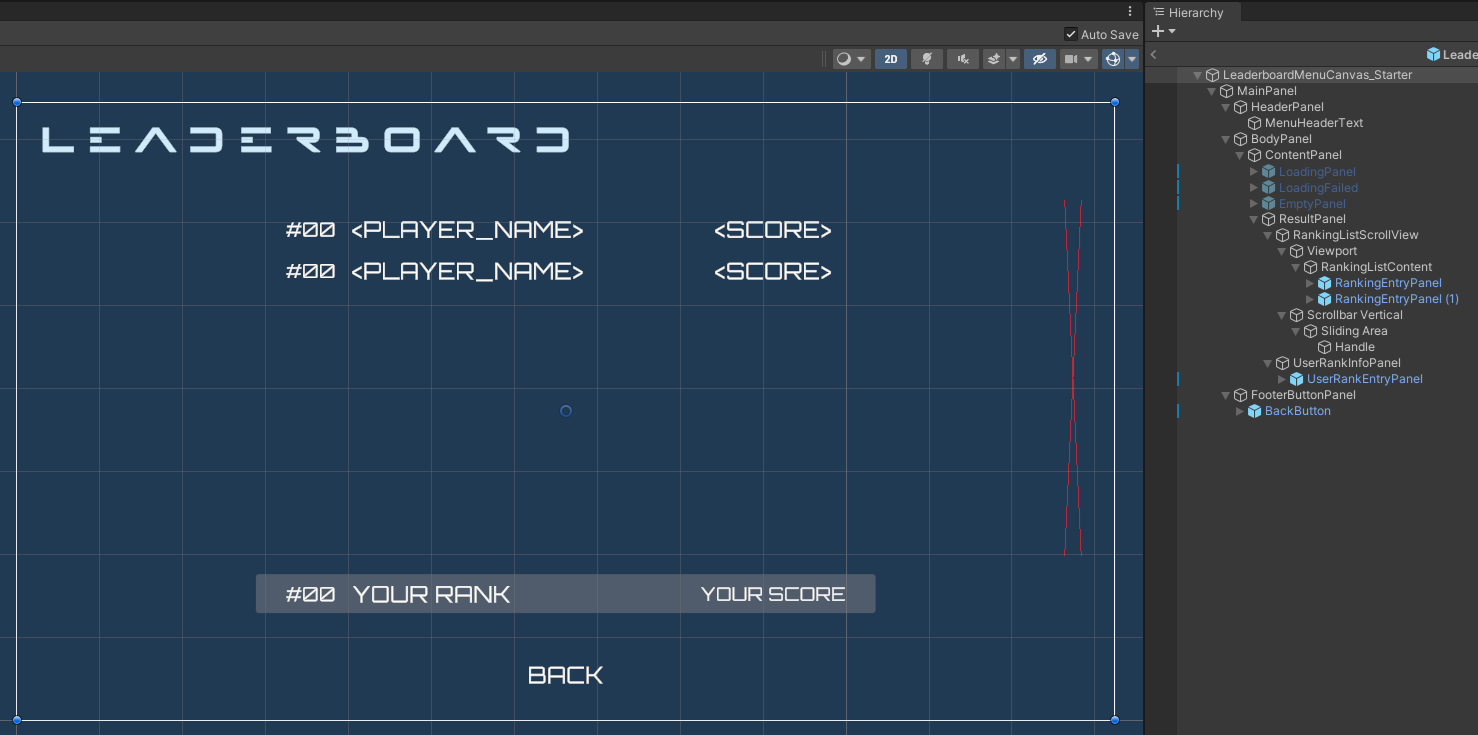Viewport: 1478px width, 735px height.
Task: Click the prefab icon beside EmptyPanel
Action: point(1269,204)
